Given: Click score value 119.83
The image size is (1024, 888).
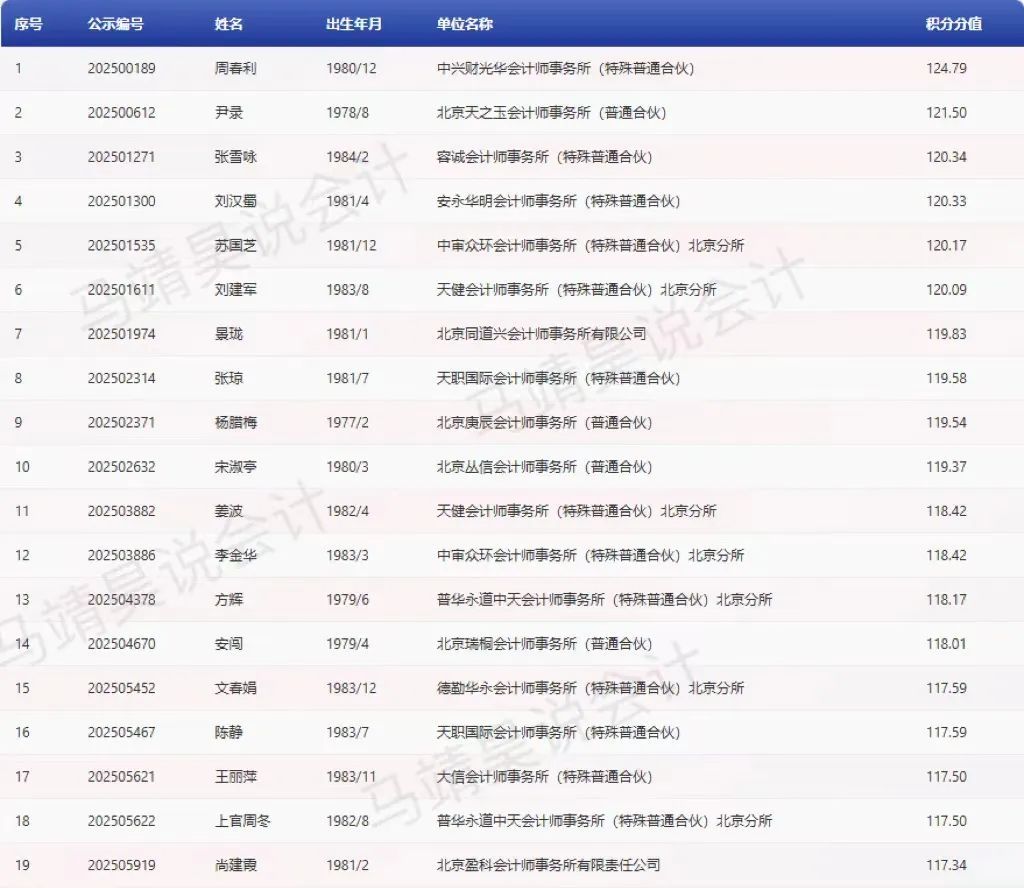Looking at the screenshot, I should tap(946, 334).
